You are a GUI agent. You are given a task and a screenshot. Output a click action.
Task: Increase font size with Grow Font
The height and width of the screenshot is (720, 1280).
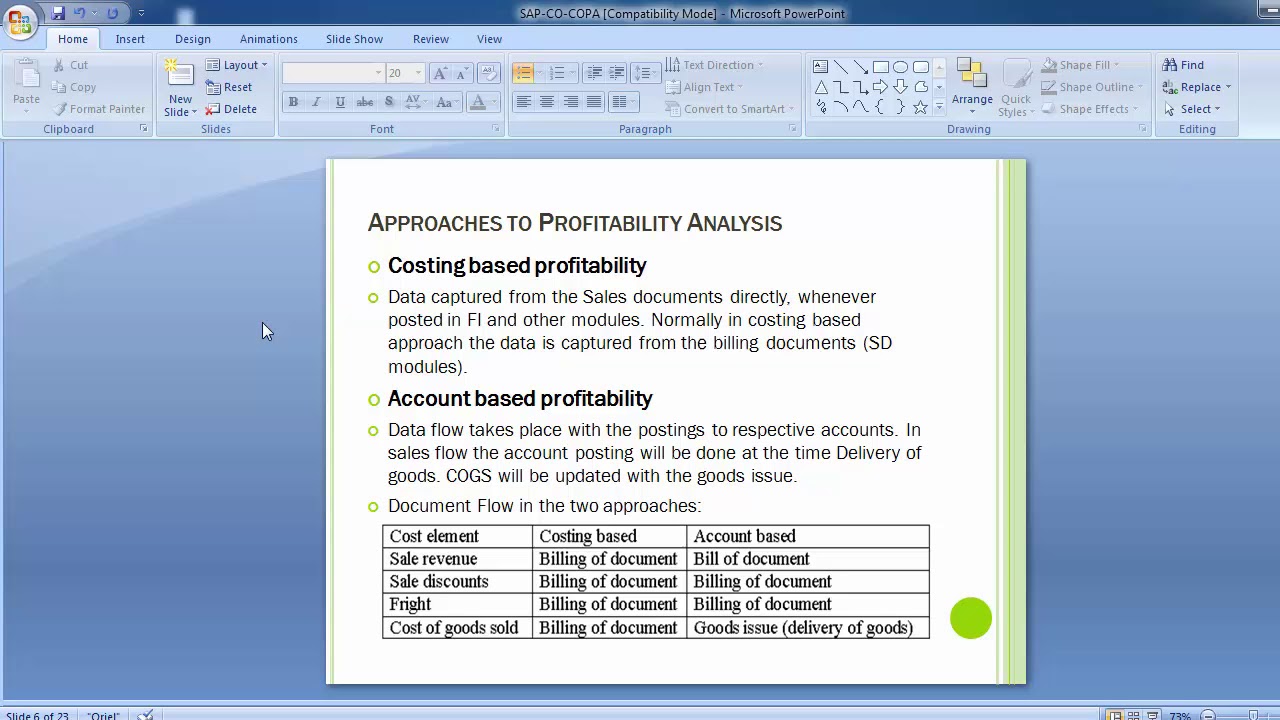click(440, 73)
